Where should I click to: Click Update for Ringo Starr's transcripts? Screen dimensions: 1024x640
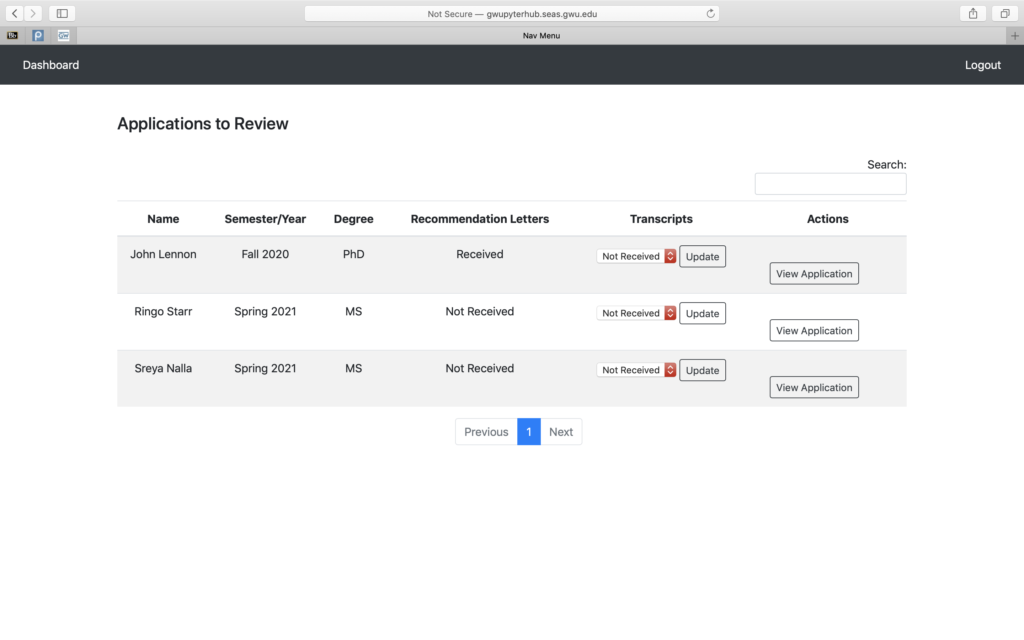click(702, 313)
